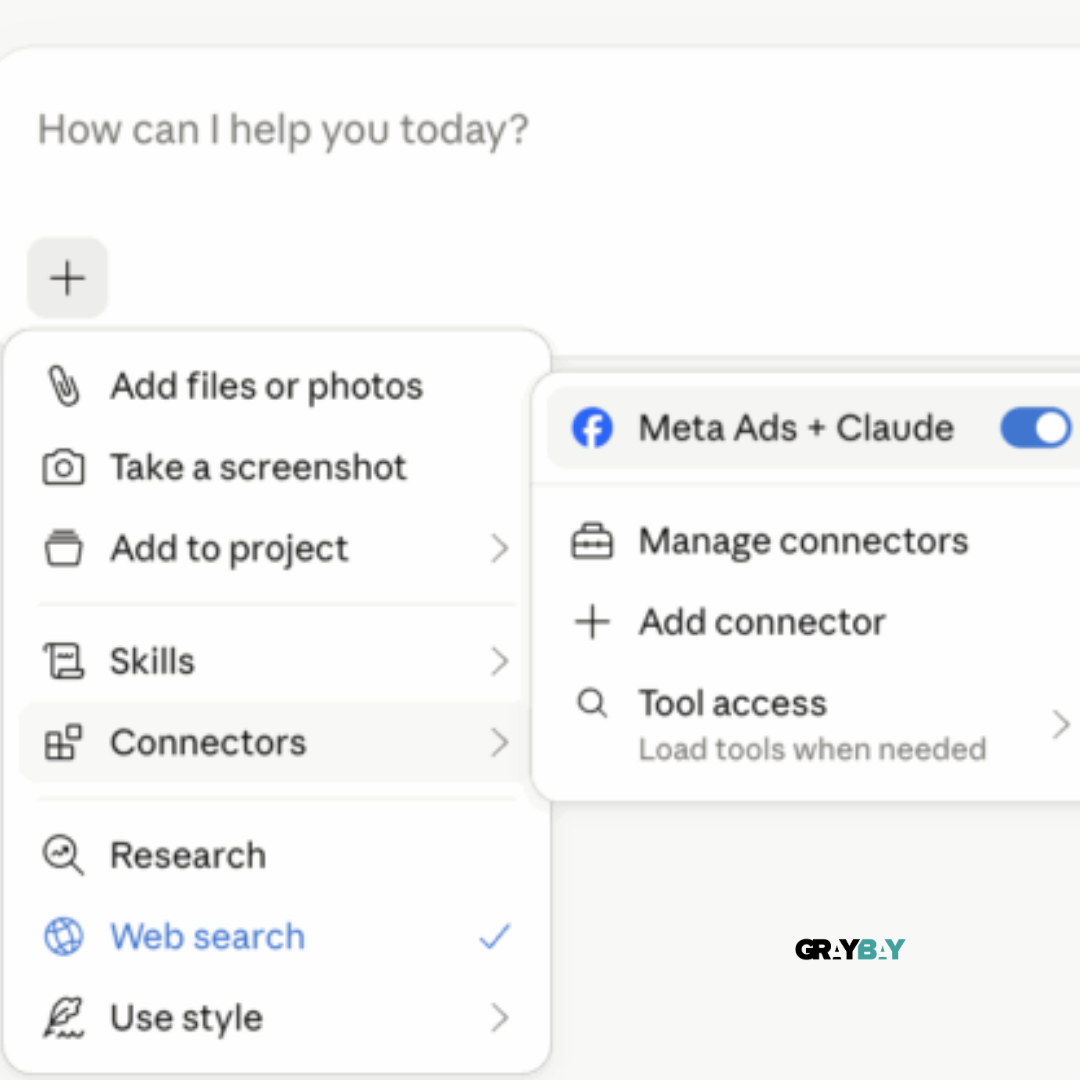This screenshot has width=1080, height=1080.
Task: Open the Add to project entry
Action: click(276, 548)
